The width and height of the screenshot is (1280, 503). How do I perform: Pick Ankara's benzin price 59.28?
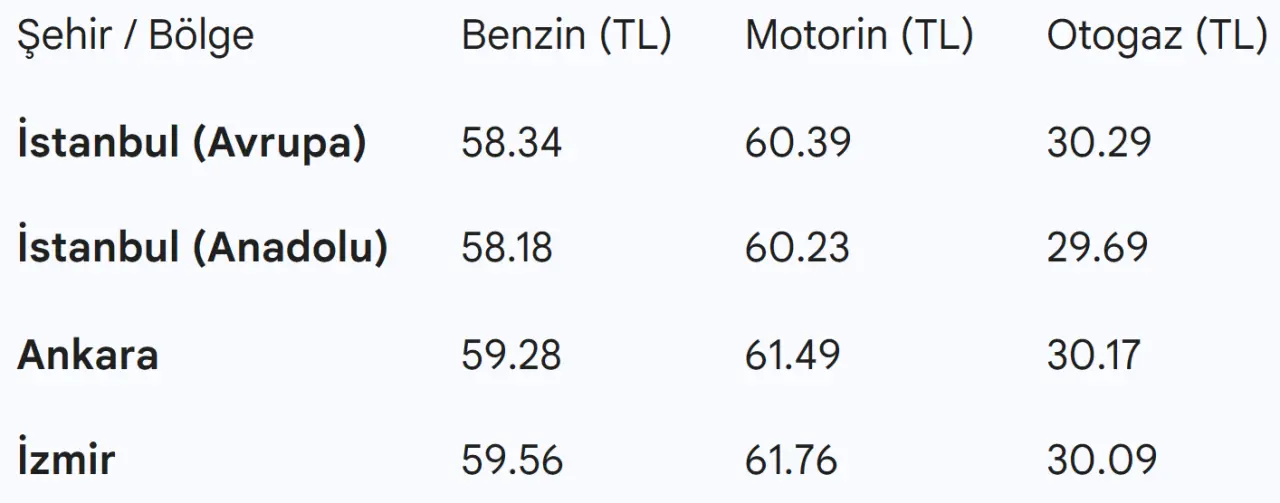[x=511, y=355]
